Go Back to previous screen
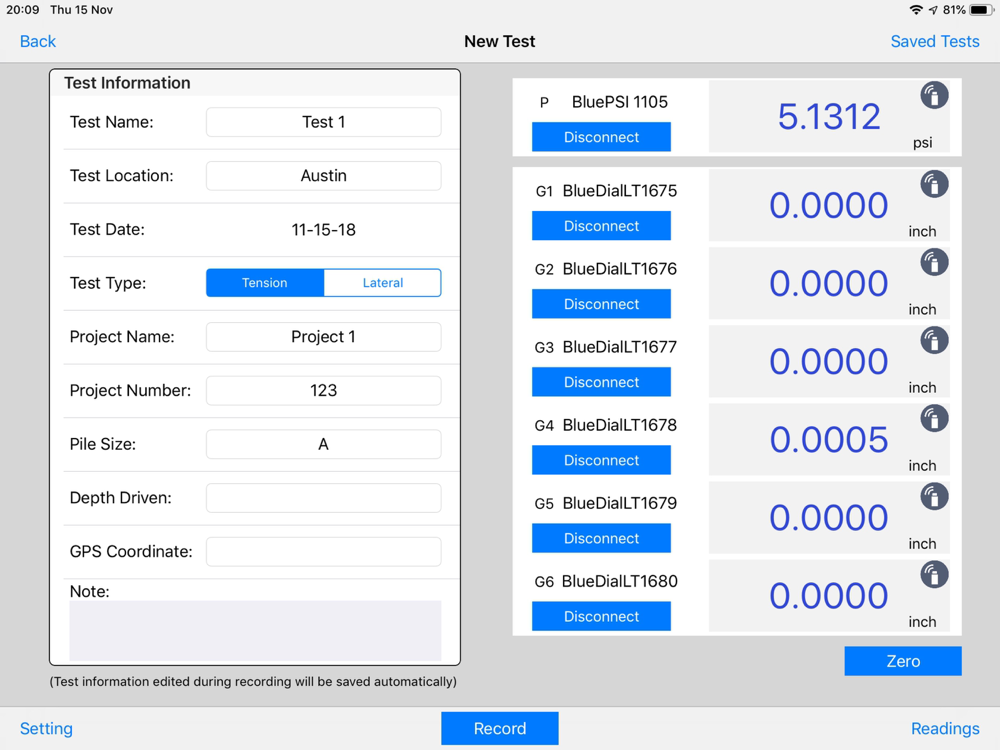 [38, 41]
